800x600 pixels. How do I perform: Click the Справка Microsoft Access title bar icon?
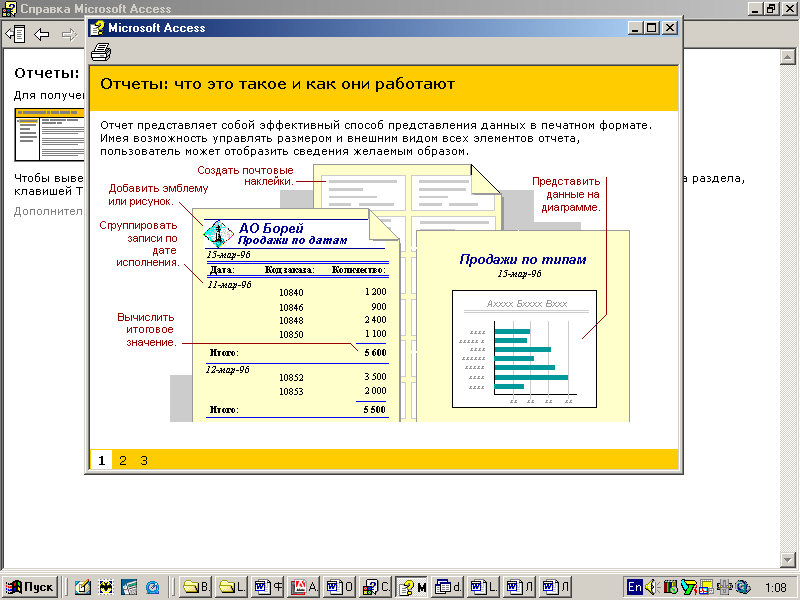pyautogui.click(x=9, y=9)
